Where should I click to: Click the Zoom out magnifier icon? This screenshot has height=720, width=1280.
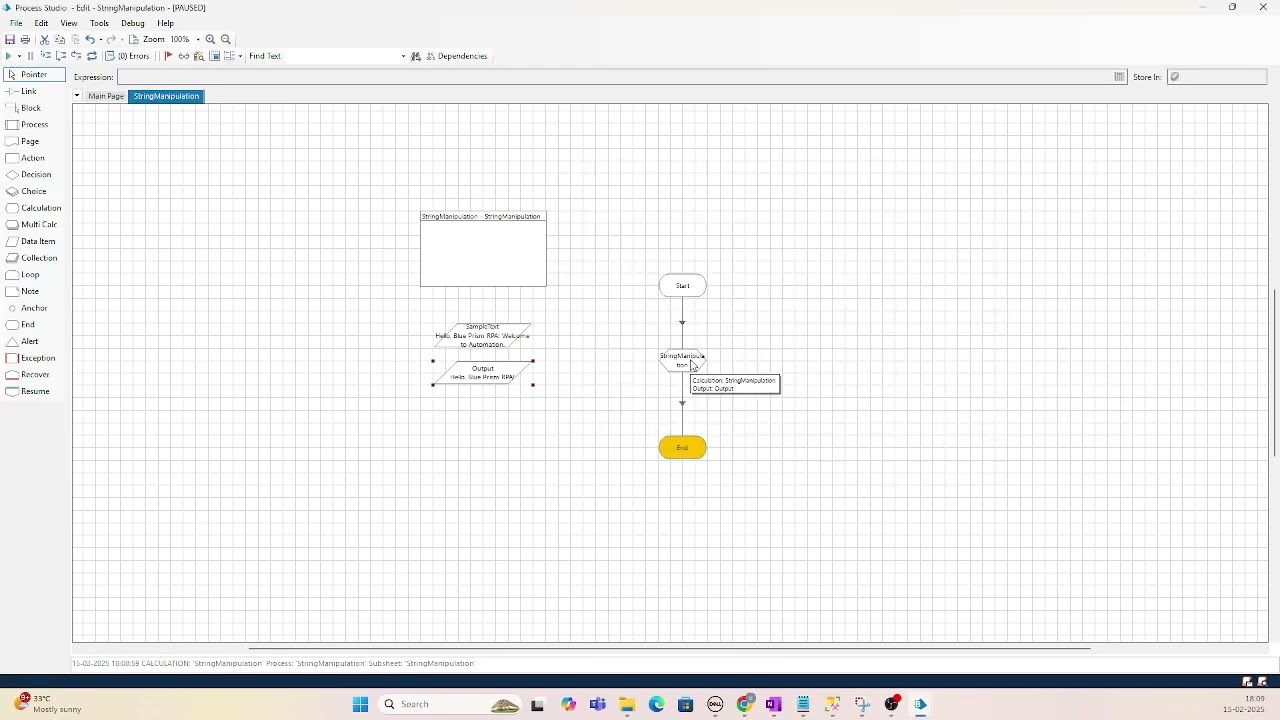click(x=226, y=39)
